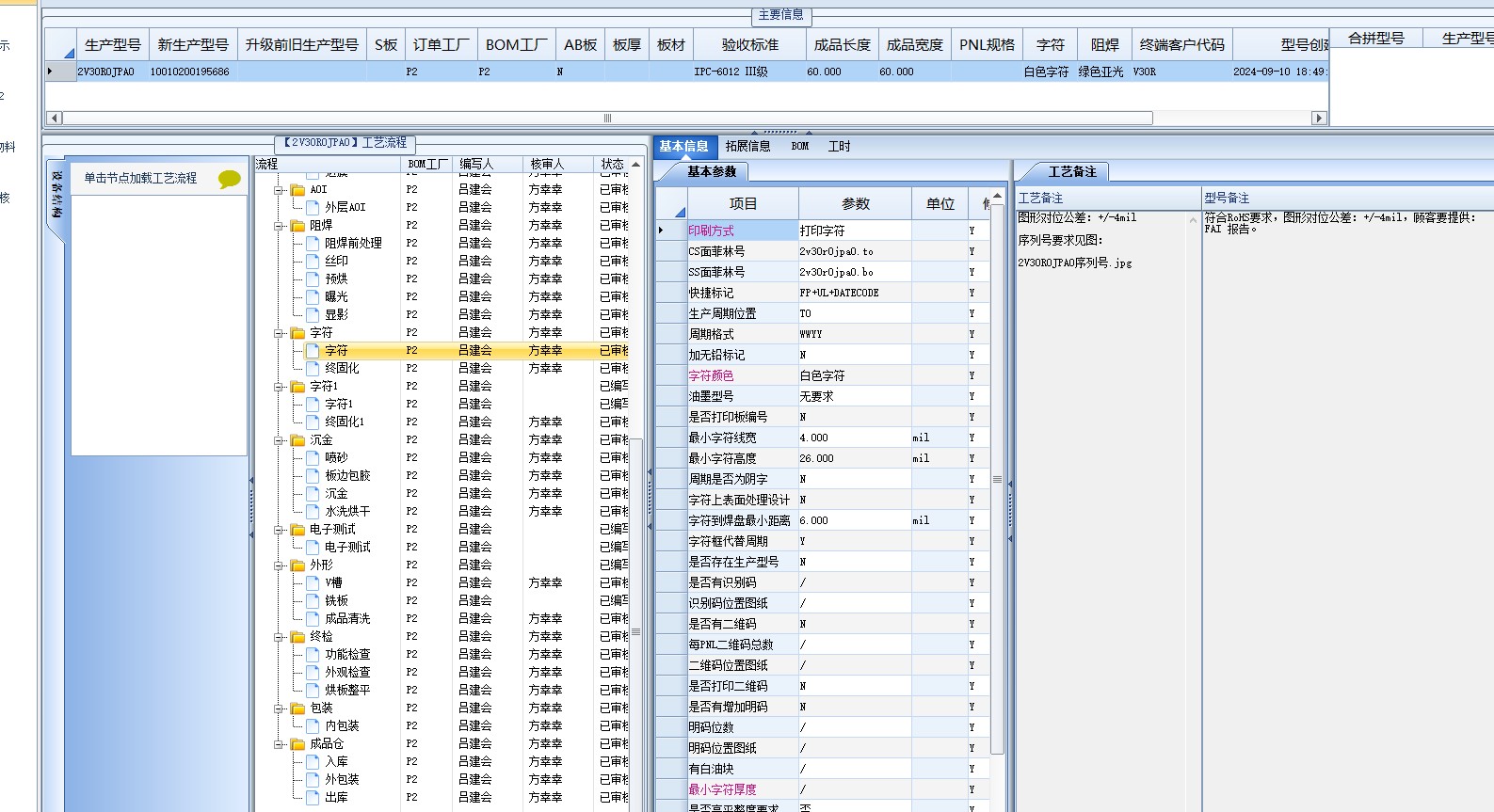Click the right arrow of top grid scrollbar
The image size is (1494, 812).
(x=1319, y=118)
